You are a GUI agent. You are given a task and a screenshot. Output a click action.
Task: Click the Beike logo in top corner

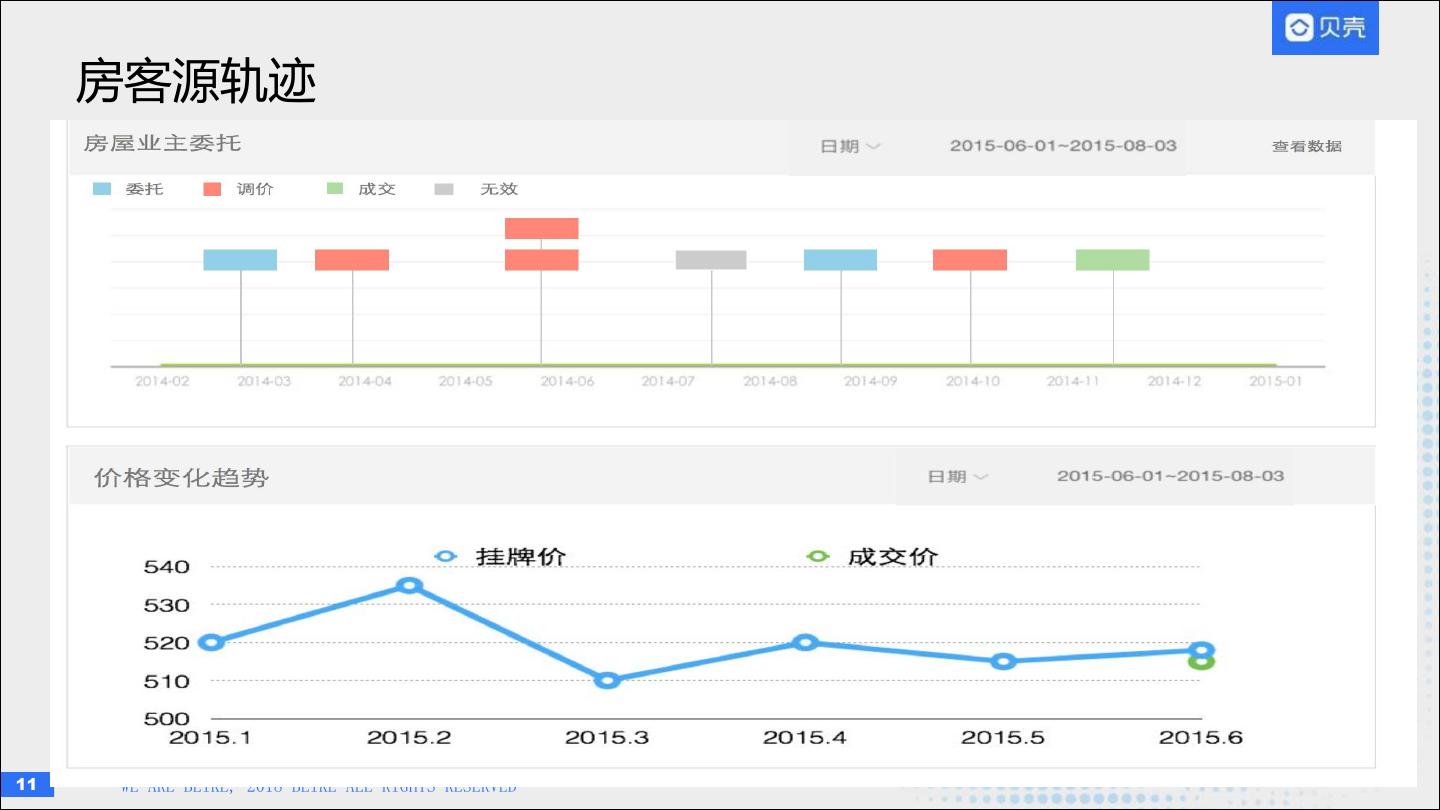point(1324,28)
